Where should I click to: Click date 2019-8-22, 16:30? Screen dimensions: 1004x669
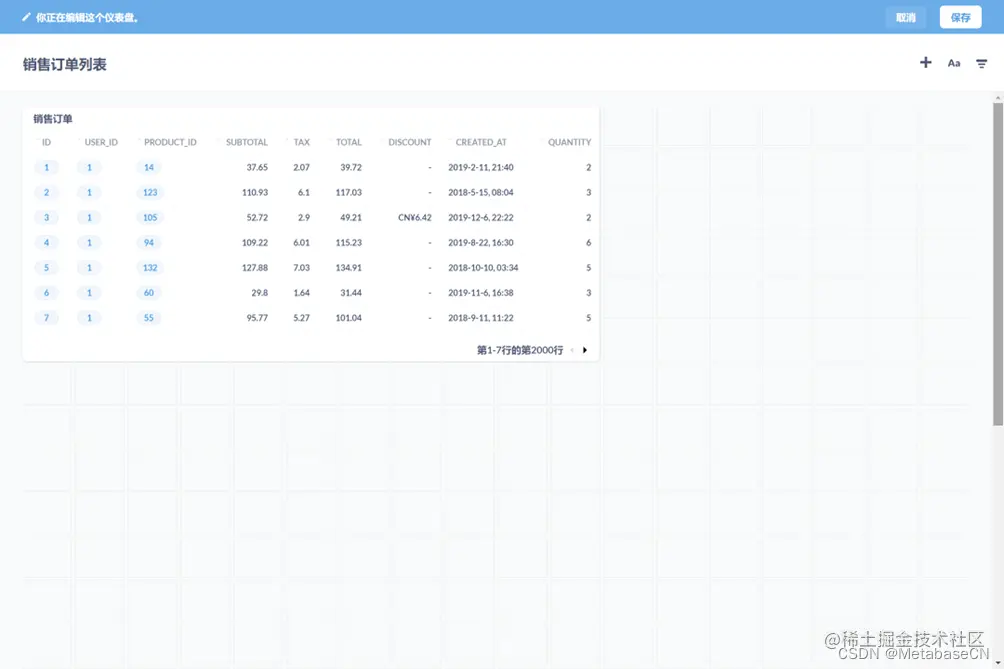(x=481, y=243)
